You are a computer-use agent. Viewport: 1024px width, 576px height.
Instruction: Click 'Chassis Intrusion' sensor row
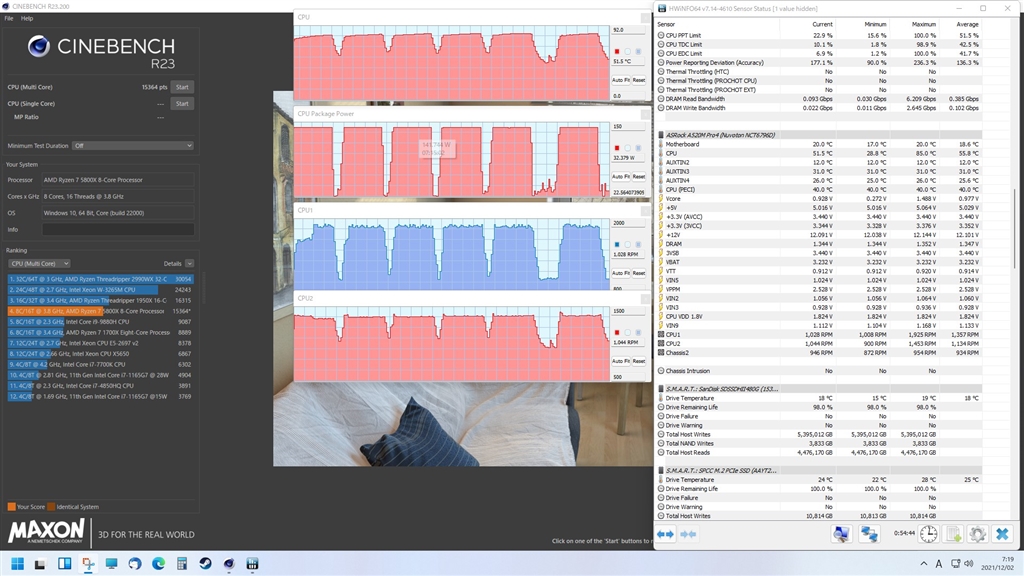pyautogui.click(x=819, y=371)
